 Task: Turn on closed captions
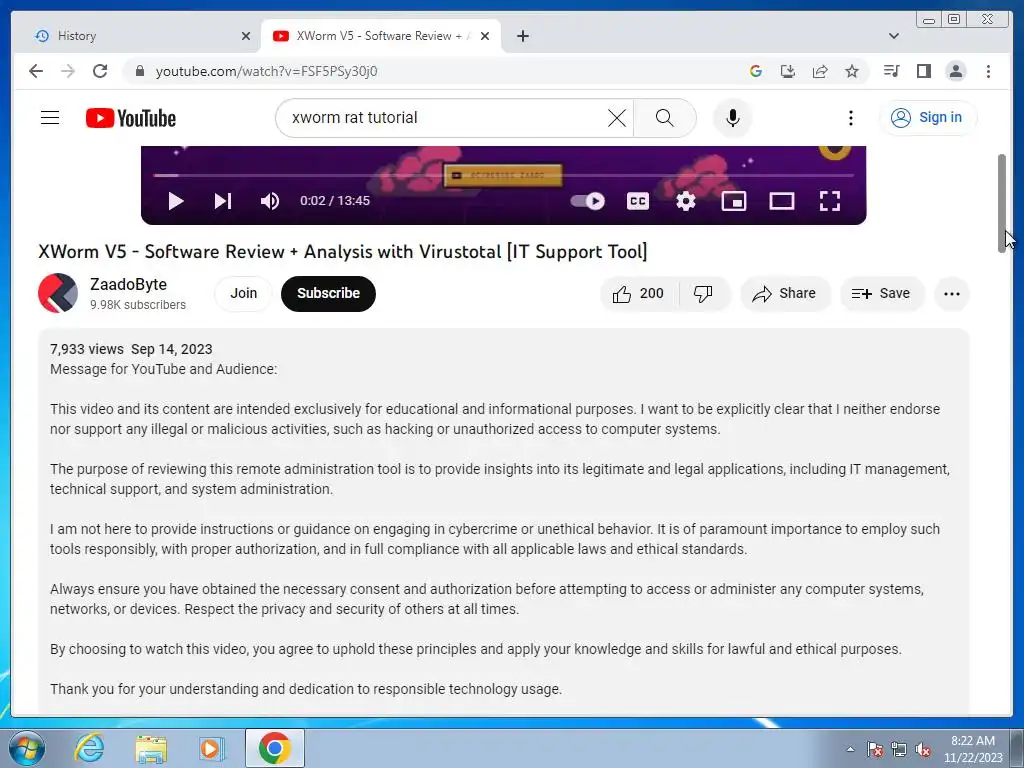click(x=637, y=201)
